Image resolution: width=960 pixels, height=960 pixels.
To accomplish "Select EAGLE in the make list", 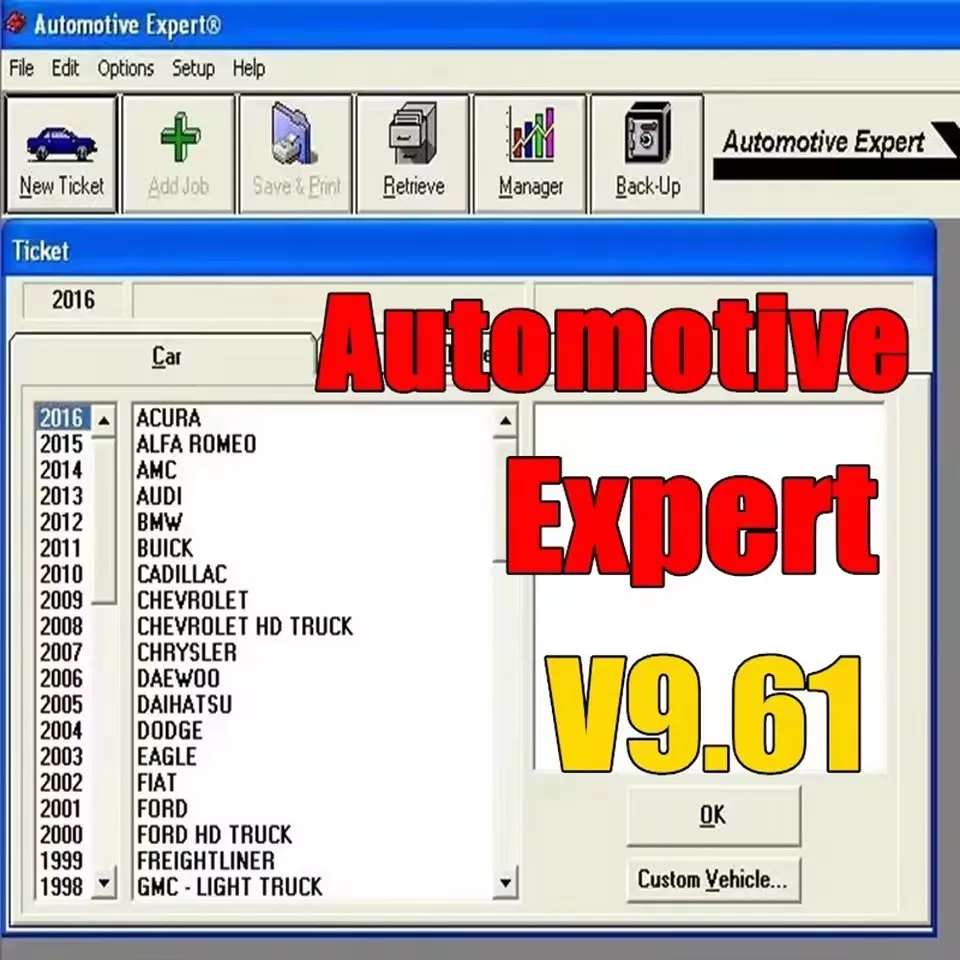I will (x=167, y=757).
